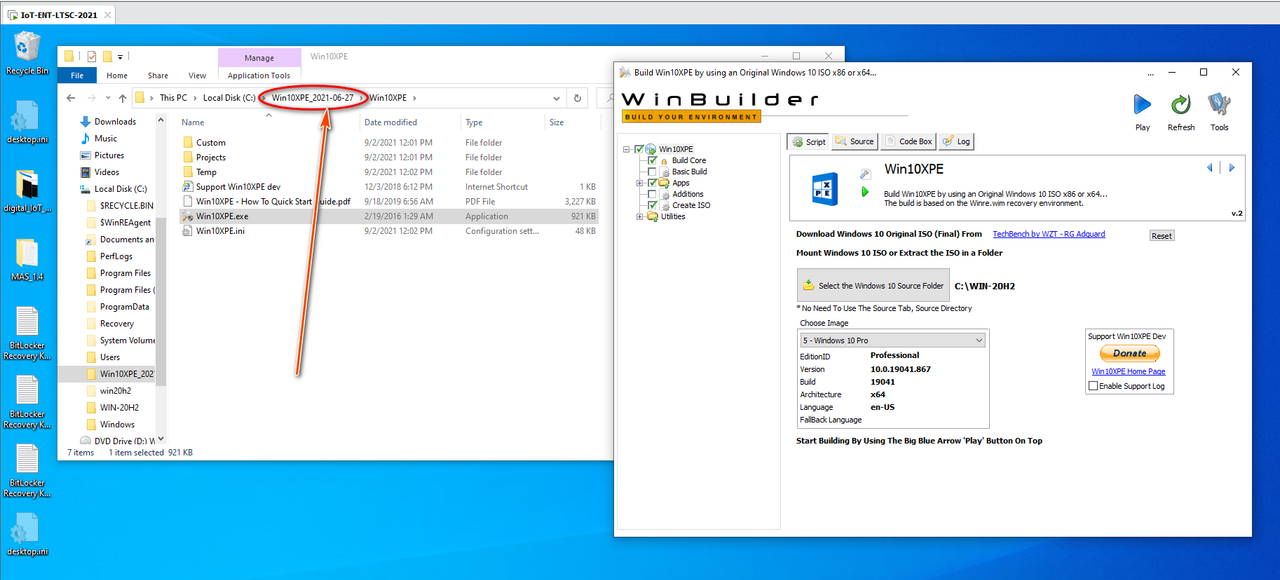Screen dimensions: 1280x580
Task: Switch to Code Box tab
Action: coord(908,141)
